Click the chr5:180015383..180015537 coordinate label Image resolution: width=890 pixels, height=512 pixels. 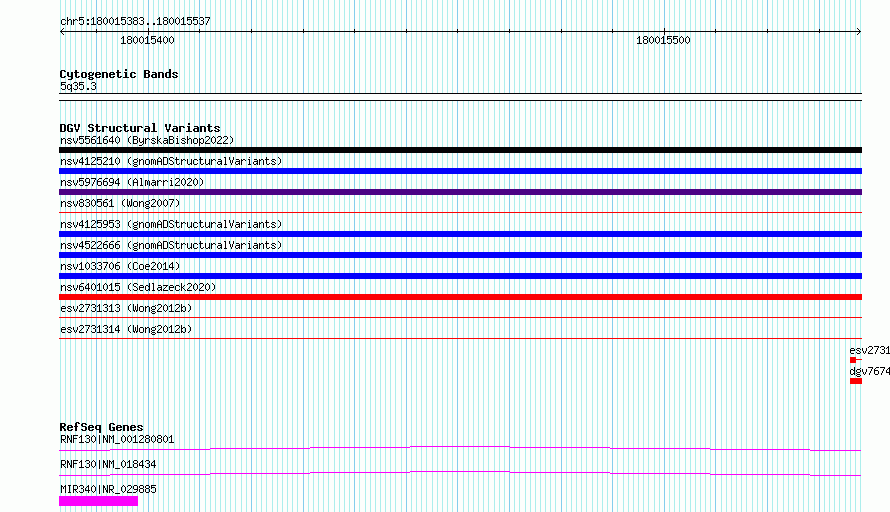[x=135, y=21]
